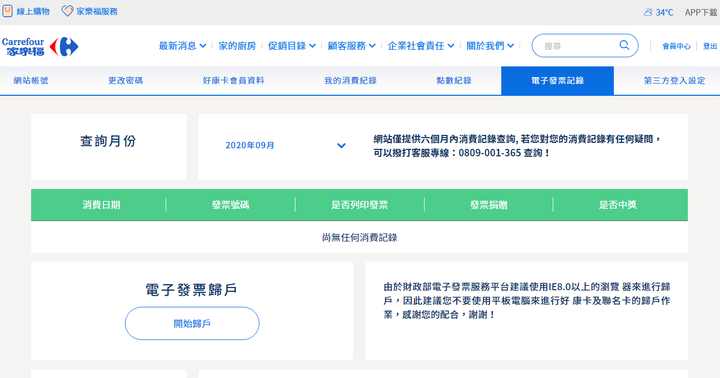Viewport: 720px width, 378px height.
Task: Click the 34°C temperature text
Action: click(x=664, y=12)
